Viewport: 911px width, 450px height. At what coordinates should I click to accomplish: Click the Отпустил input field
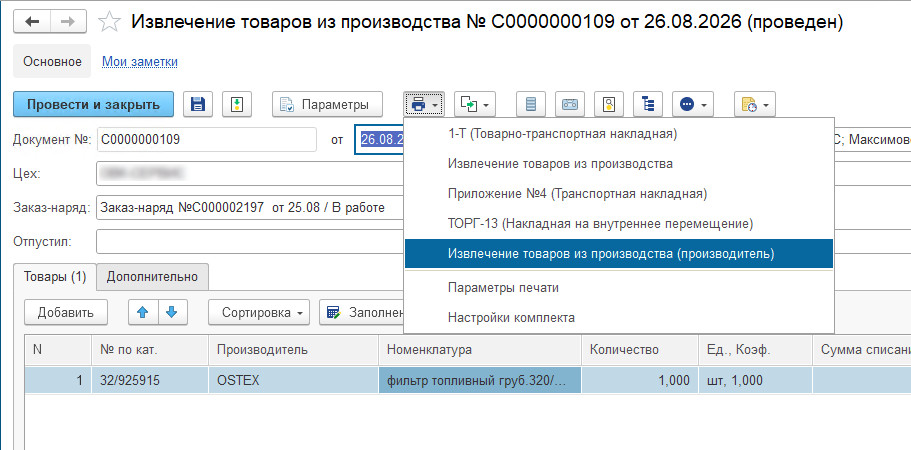[x=250, y=242]
